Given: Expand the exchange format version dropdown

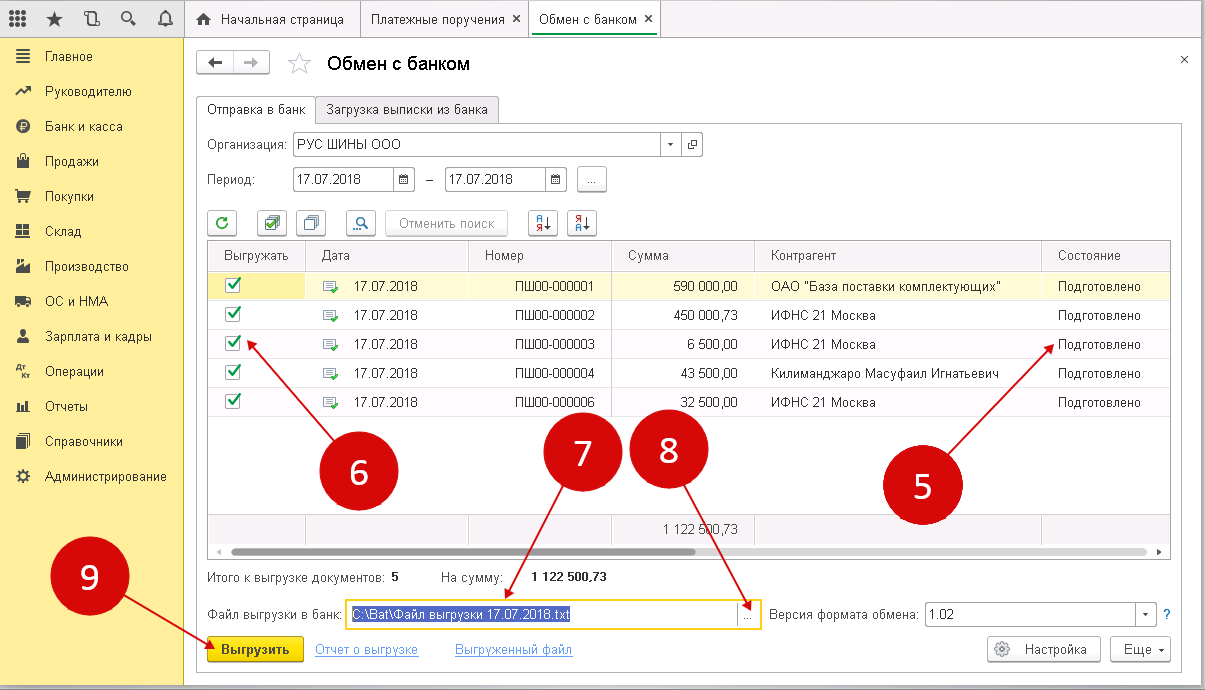Looking at the screenshot, I should coord(1144,614).
